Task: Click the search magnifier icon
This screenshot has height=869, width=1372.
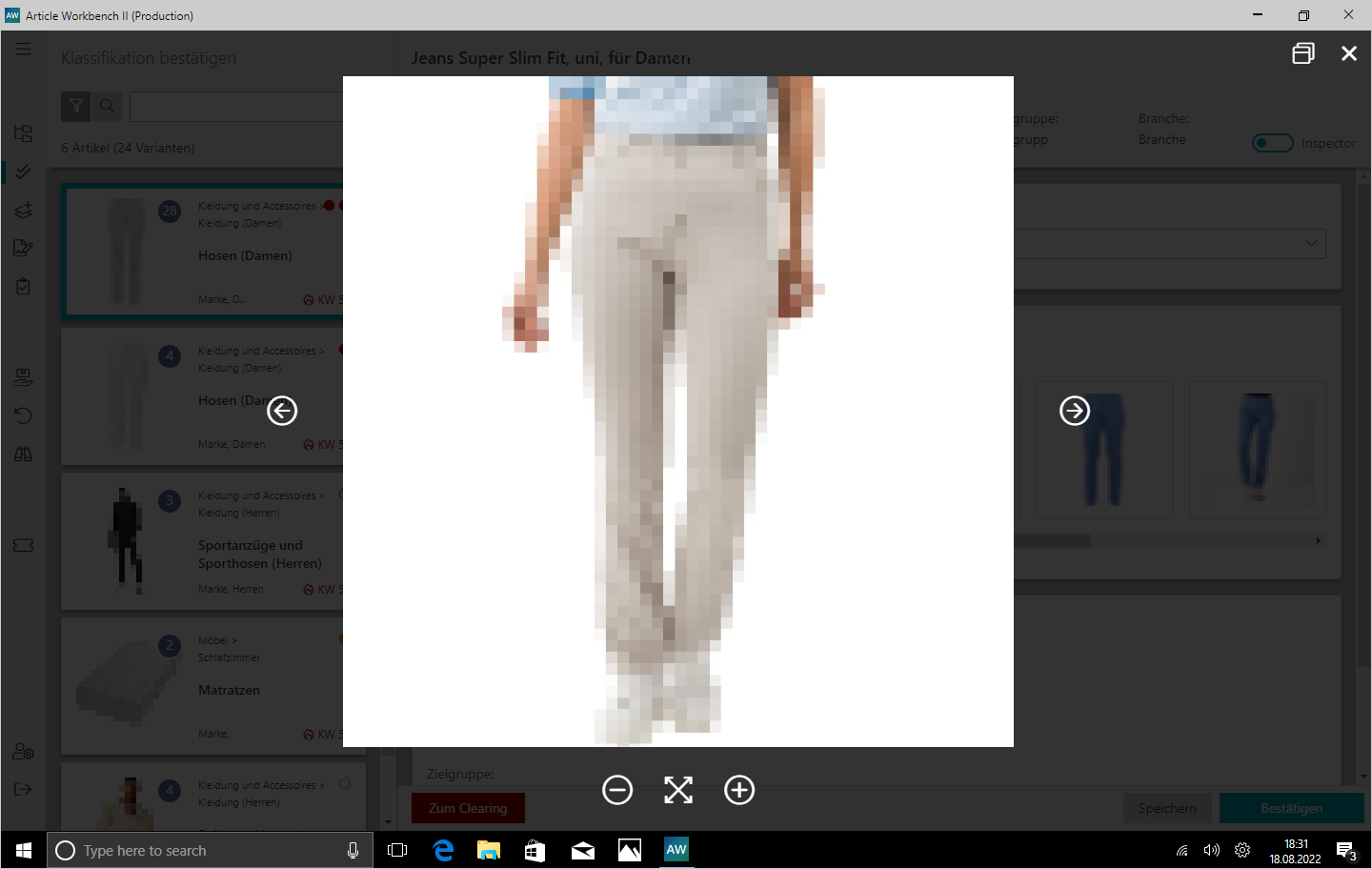Action: tap(107, 107)
